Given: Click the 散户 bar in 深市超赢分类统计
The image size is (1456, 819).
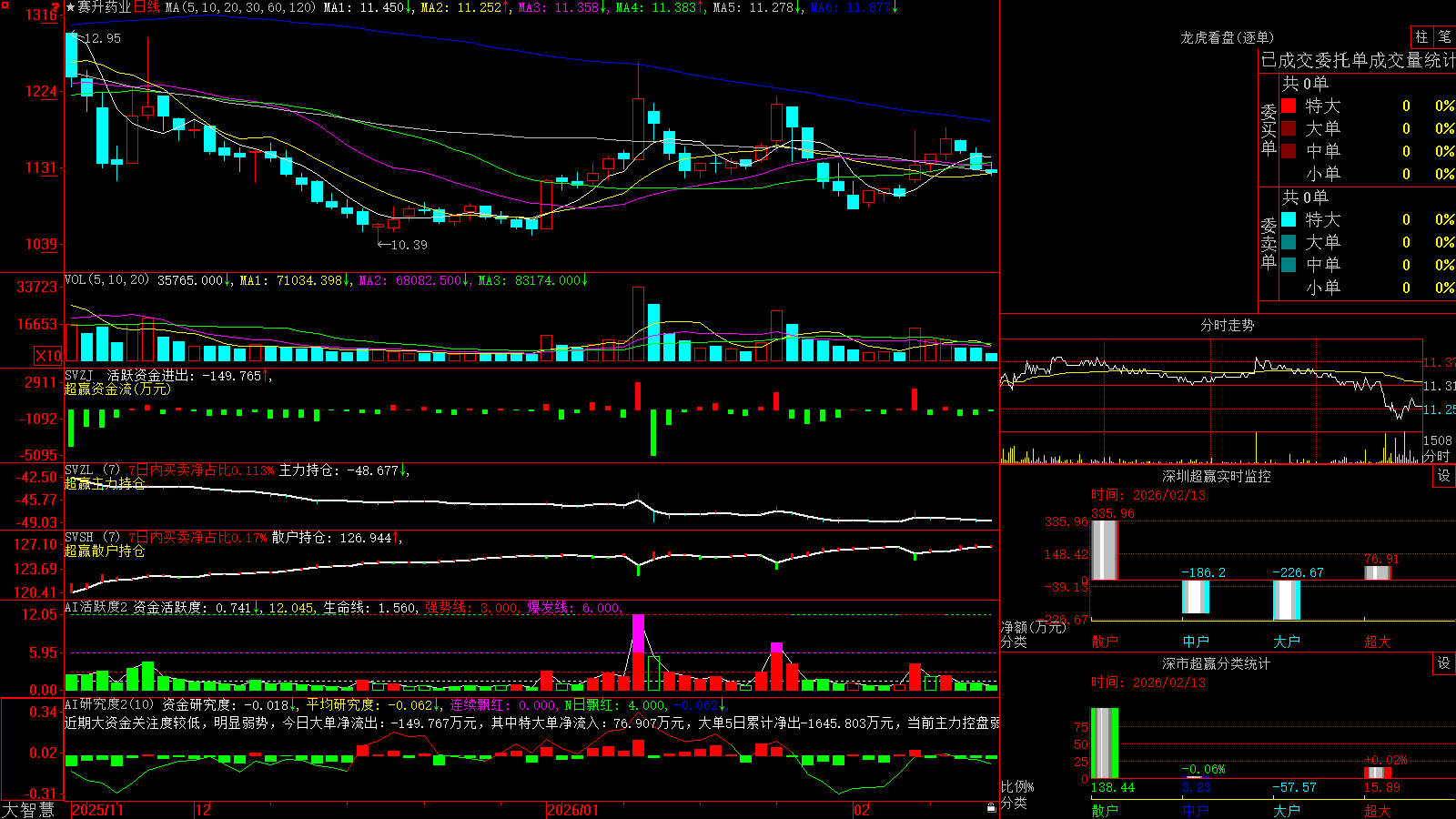Looking at the screenshot, I should (1105, 743).
